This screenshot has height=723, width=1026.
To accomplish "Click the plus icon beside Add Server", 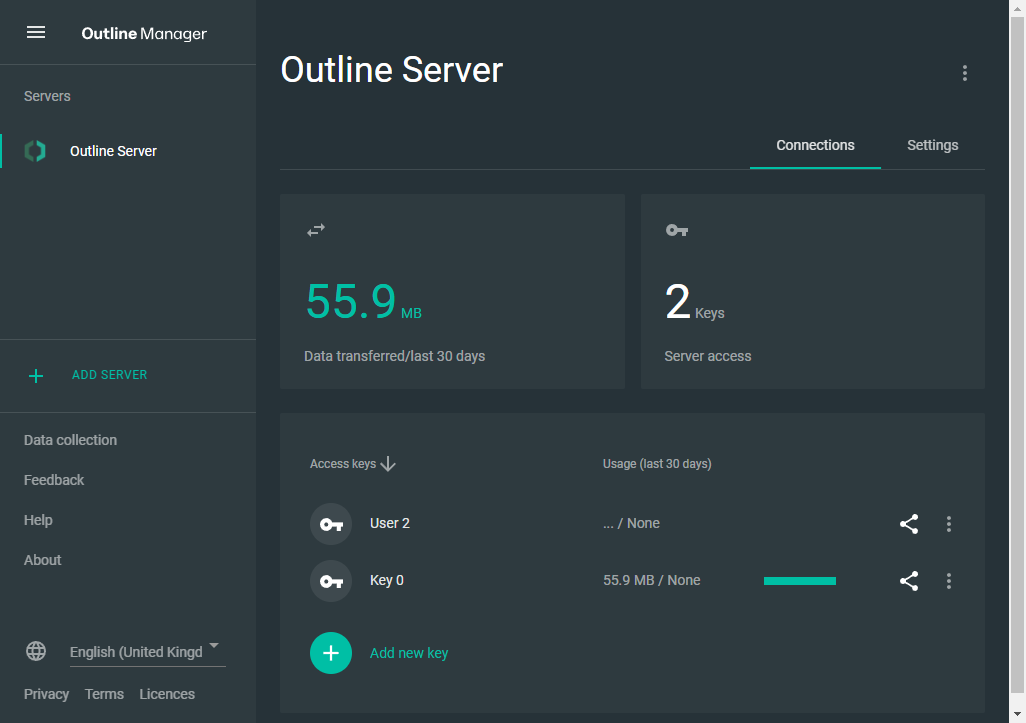I will click(x=36, y=376).
